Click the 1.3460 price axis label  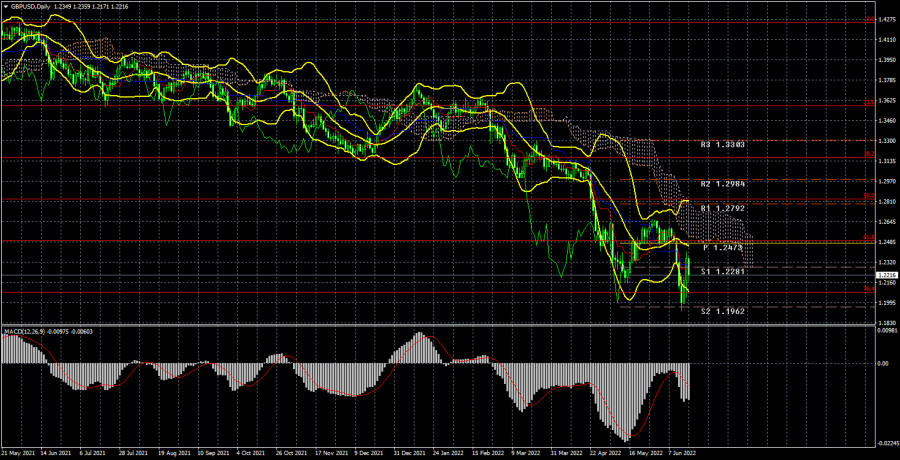click(887, 121)
